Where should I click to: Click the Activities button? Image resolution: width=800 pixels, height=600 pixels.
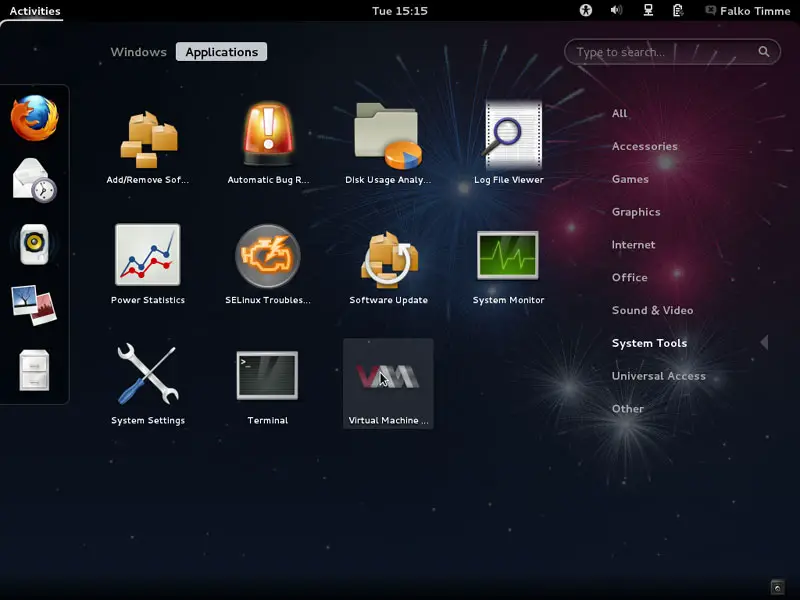point(35,11)
